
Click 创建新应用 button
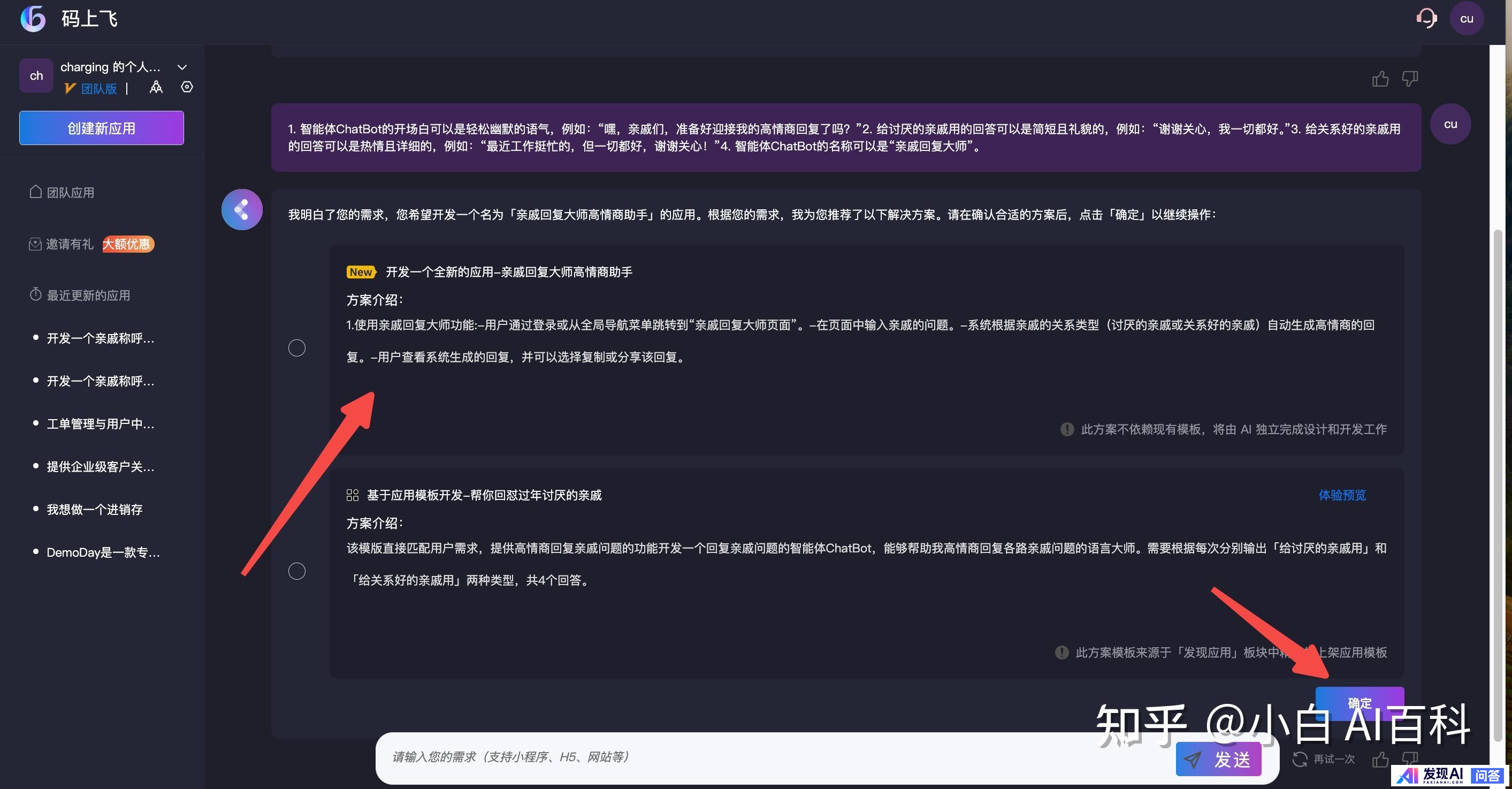coord(102,128)
